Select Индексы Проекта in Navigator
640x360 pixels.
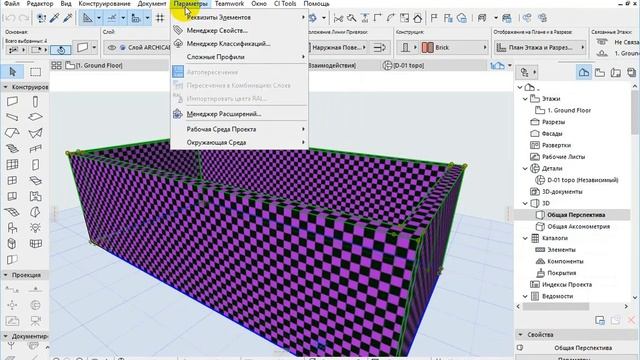(x=567, y=284)
